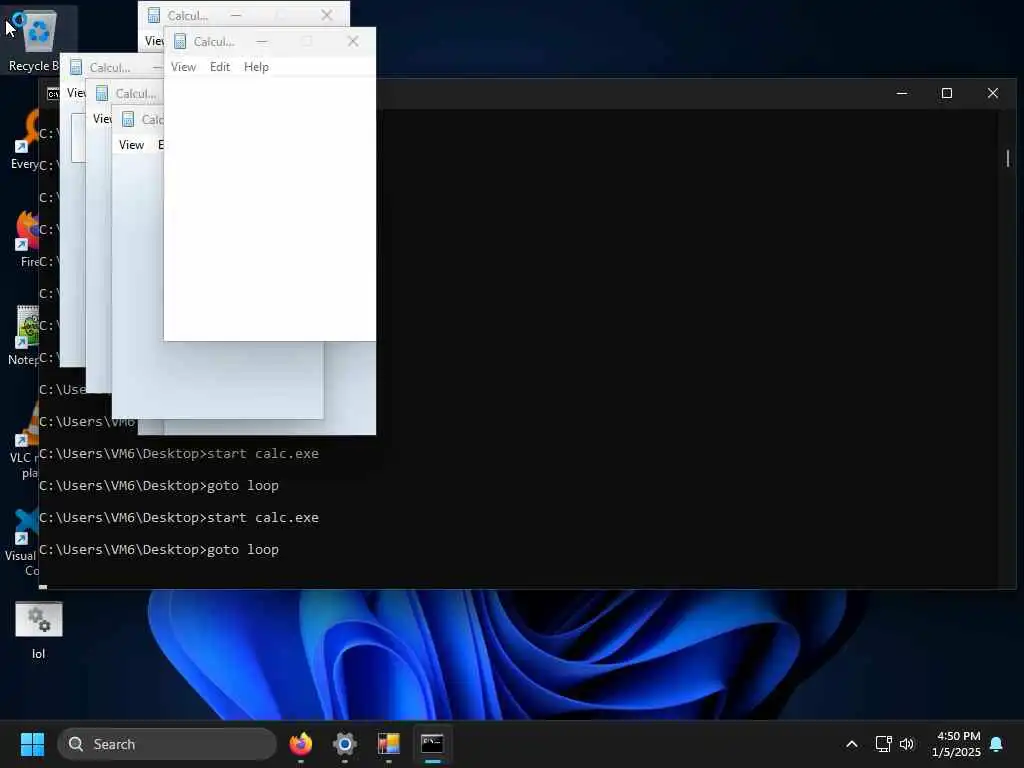Open the Windows Start menu
1024x768 pixels.
[x=32, y=744]
